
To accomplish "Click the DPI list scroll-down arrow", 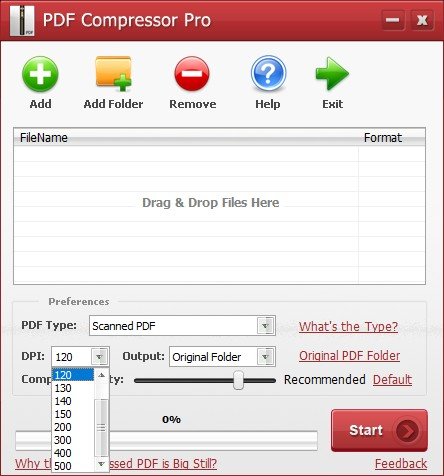I will pyautogui.click(x=102, y=464).
